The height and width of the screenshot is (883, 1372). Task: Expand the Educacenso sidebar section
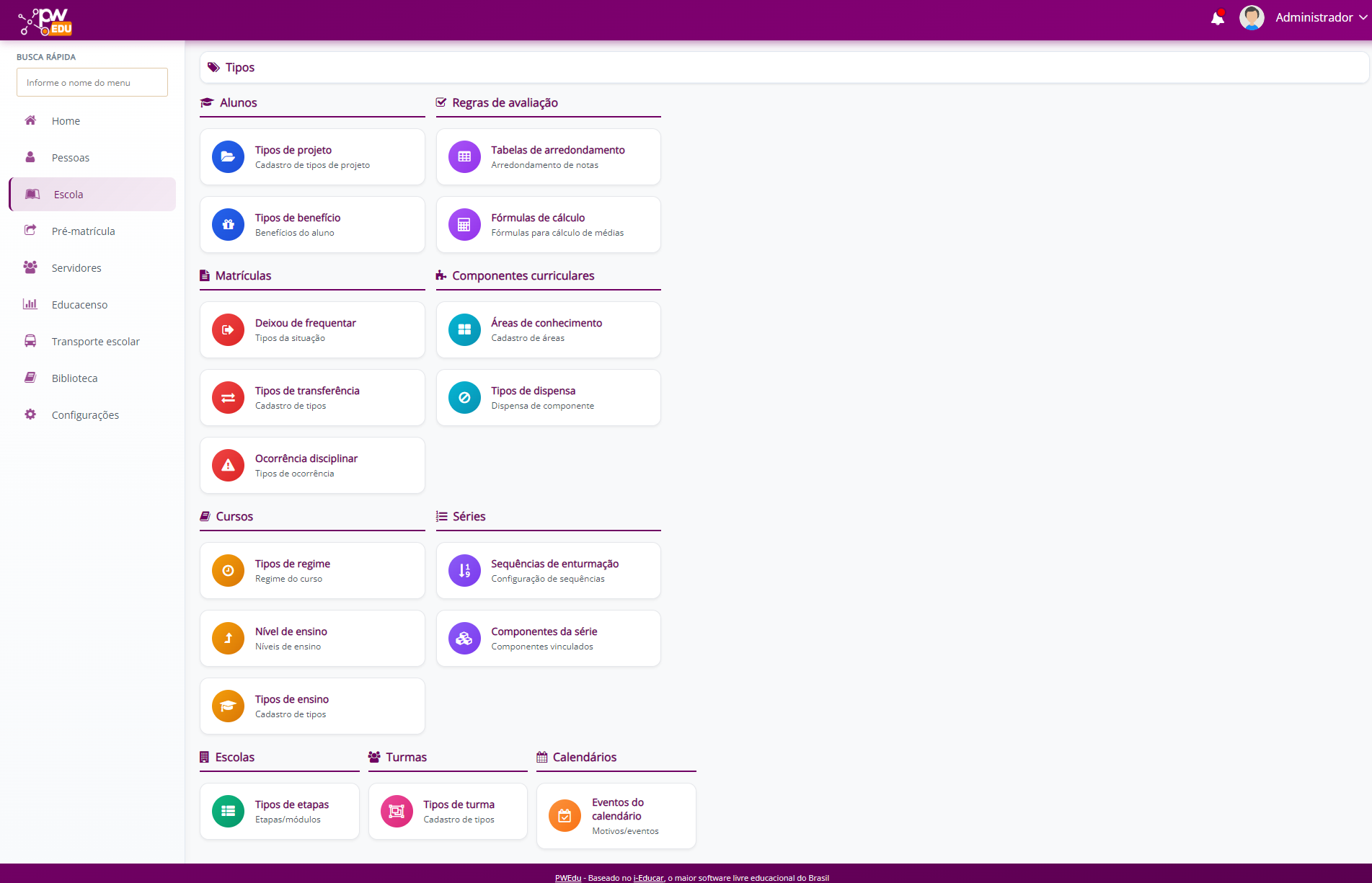(x=79, y=305)
